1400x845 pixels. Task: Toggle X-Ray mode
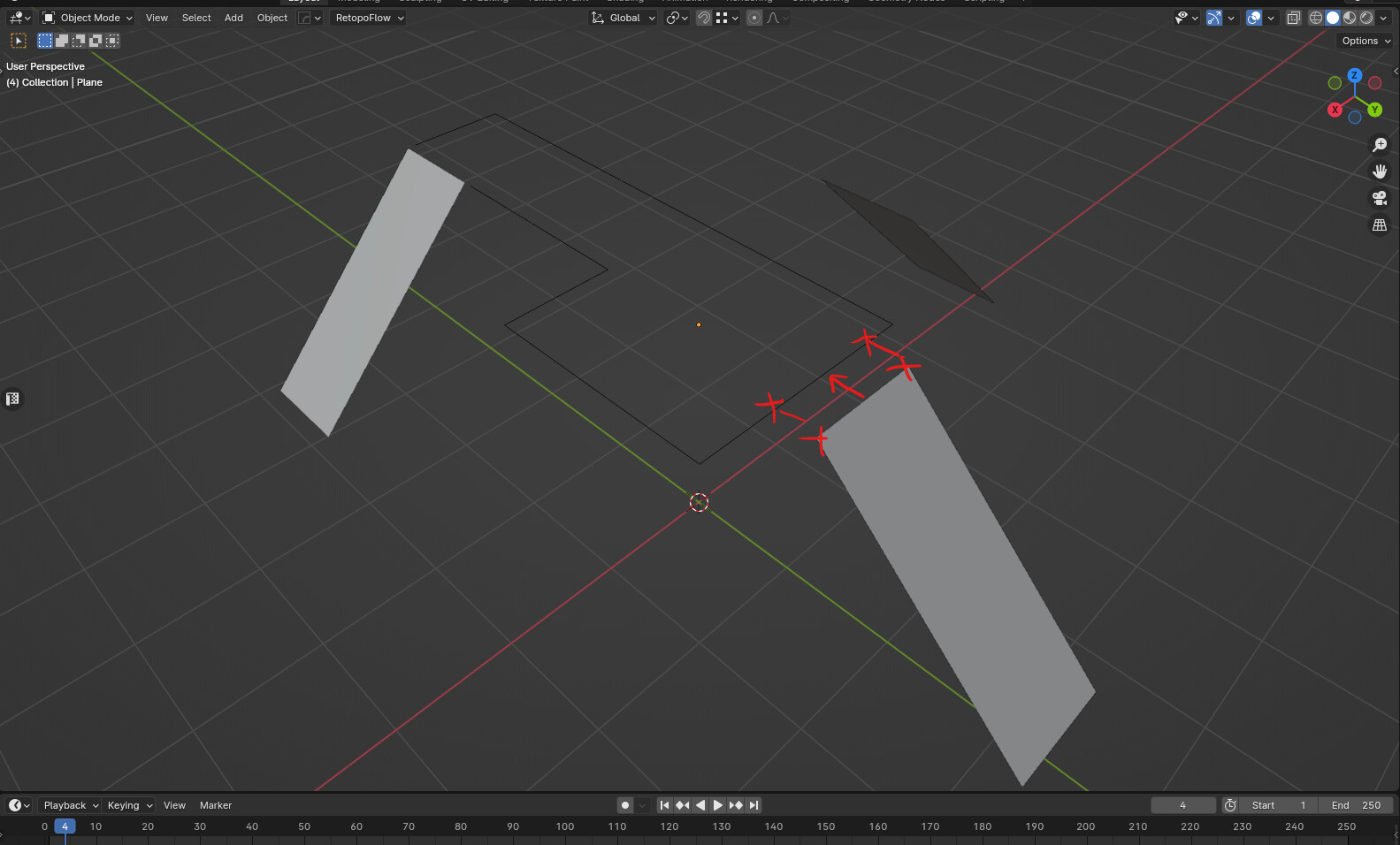tap(1294, 18)
